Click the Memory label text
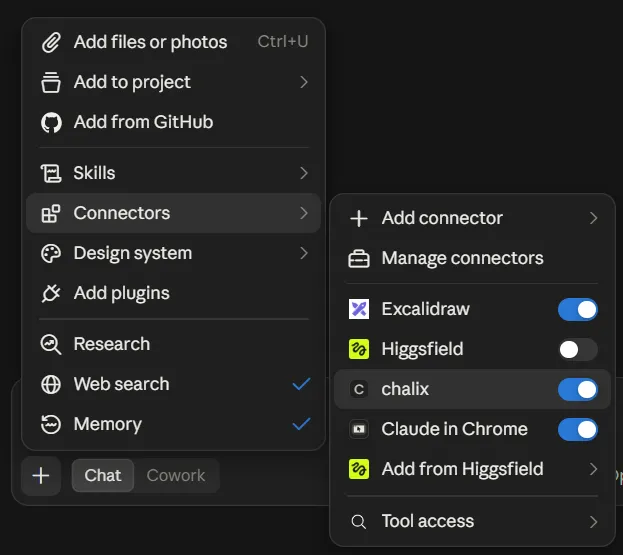This screenshot has width=623, height=555. coord(108,424)
